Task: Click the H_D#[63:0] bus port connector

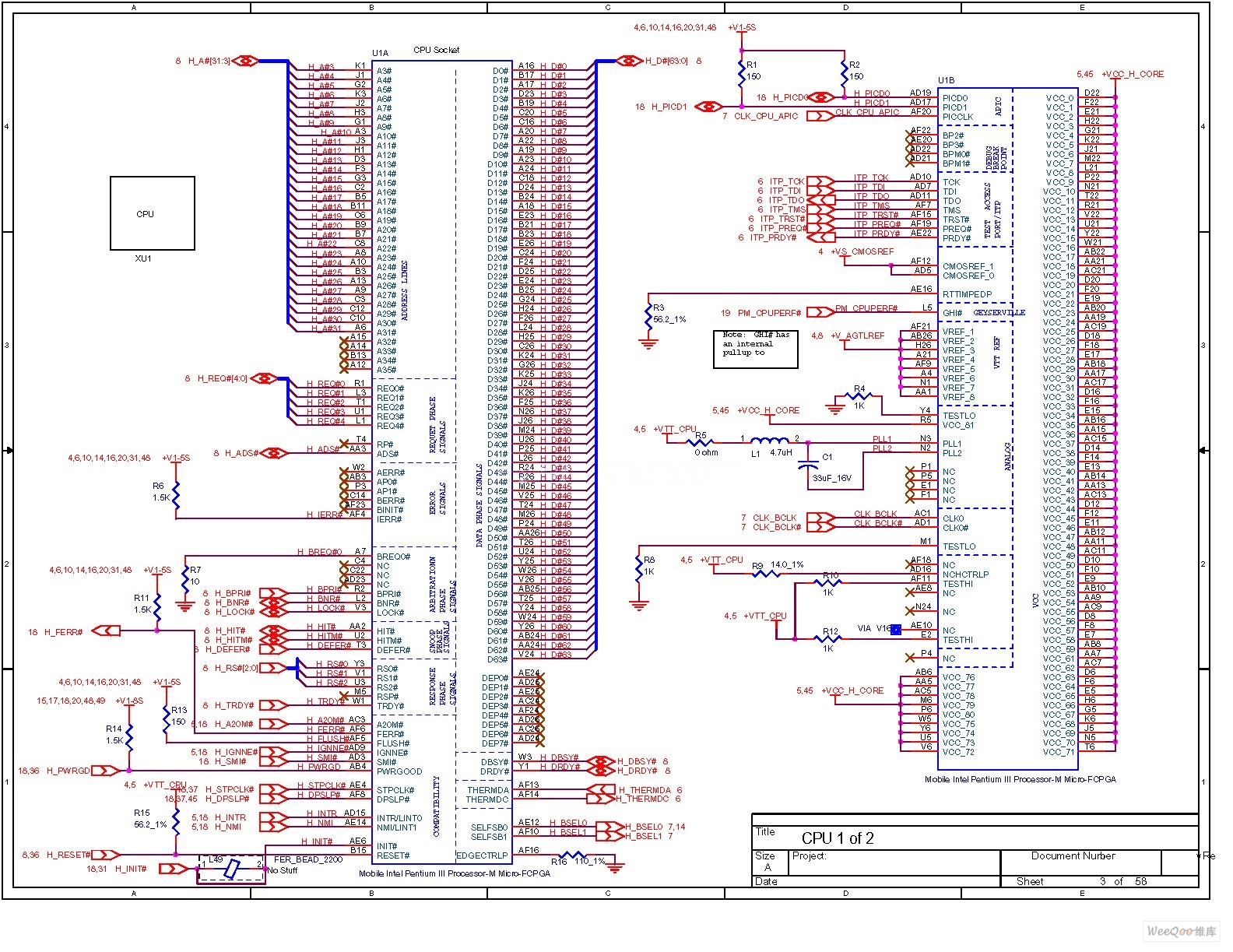Action: pyautogui.click(x=629, y=61)
